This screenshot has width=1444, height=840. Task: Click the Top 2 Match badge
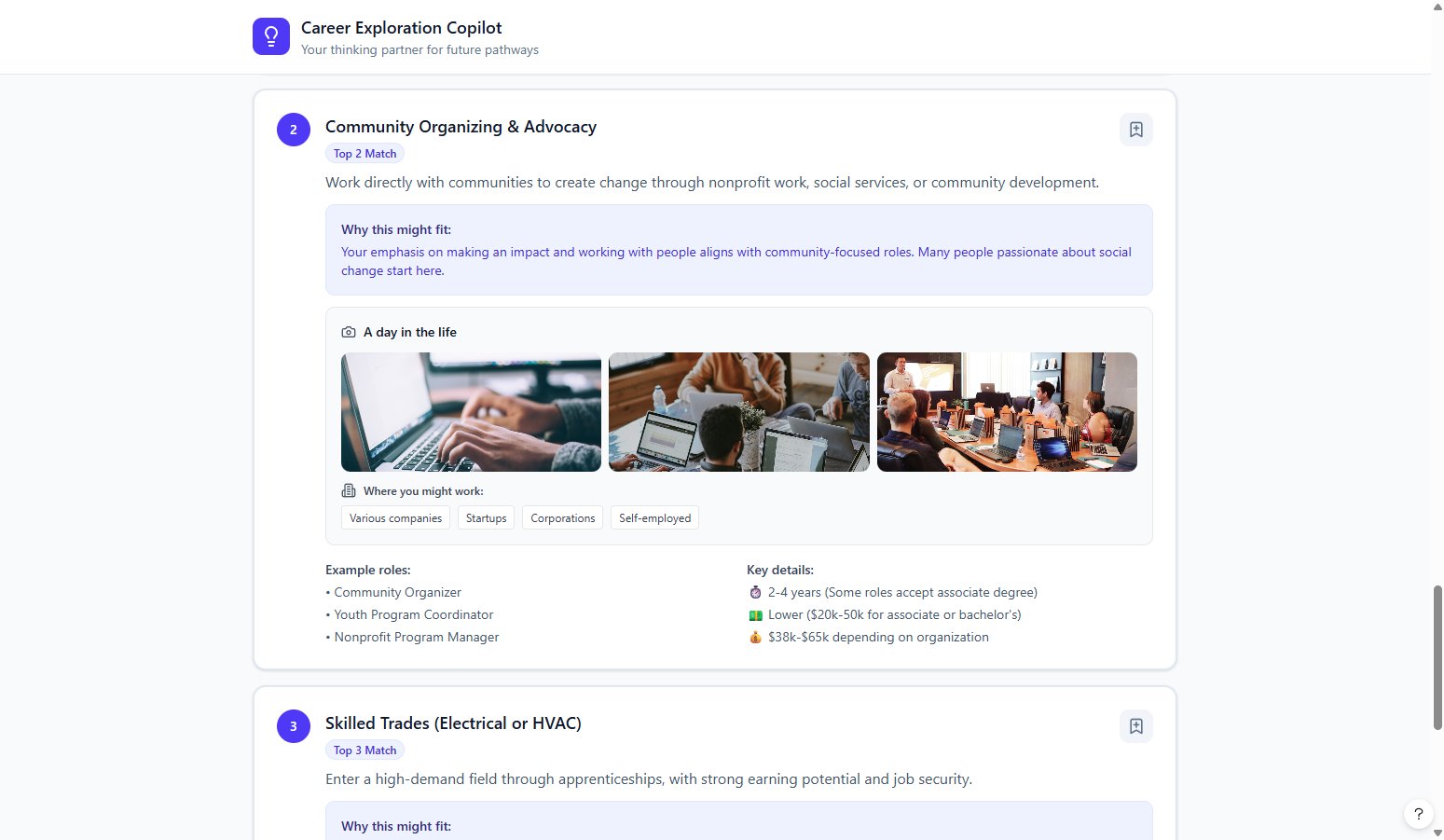coord(364,154)
